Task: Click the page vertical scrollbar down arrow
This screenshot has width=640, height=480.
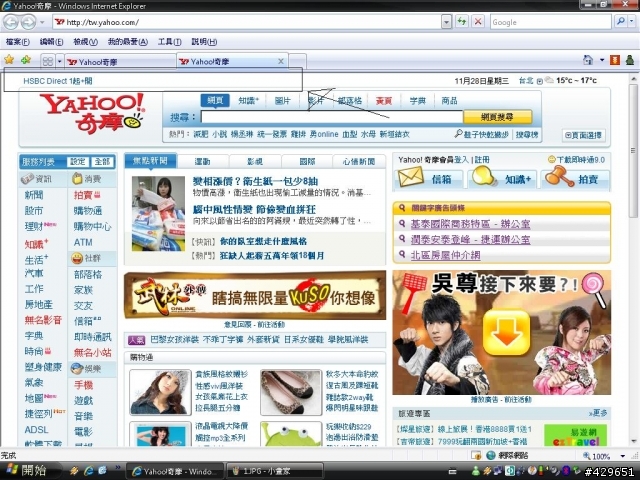Action: pyautogui.click(x=634, y=441)
